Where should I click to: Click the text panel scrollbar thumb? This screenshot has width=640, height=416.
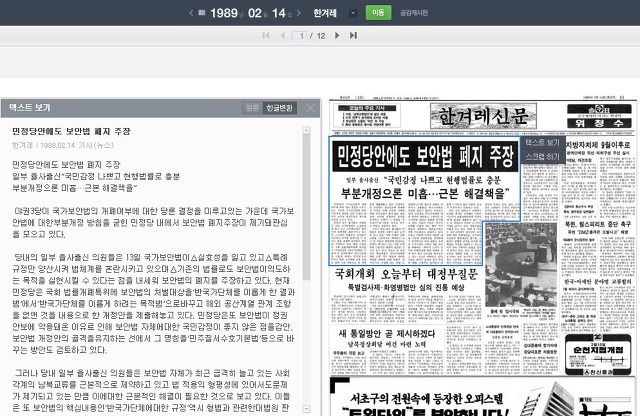[x=307, y=207]
